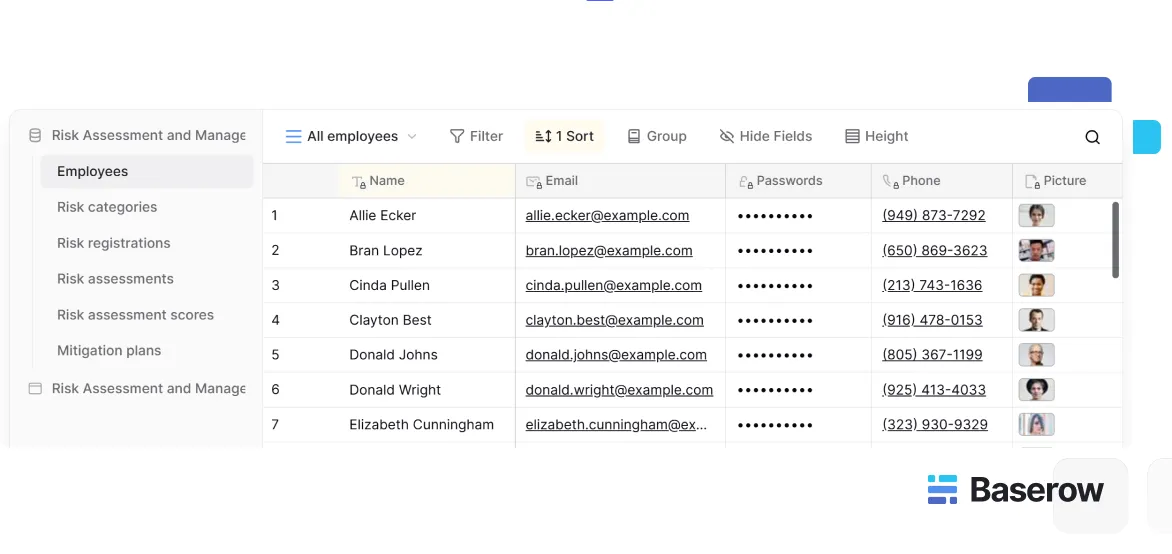The width and height of the screenshot is (1172, 554).
Task: Click the Email column envelope icon
Action: coord(534,182)
